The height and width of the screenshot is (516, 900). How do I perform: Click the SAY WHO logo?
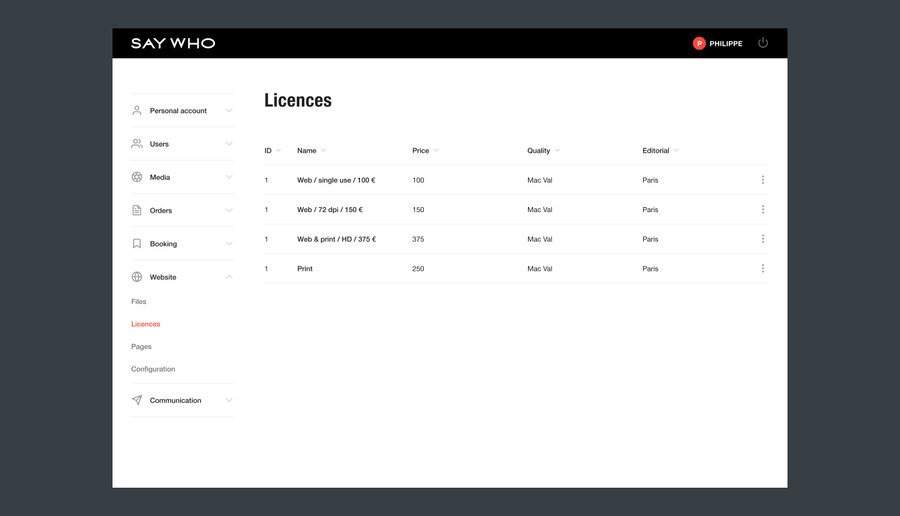pyautogui.click(x=173, y=43)
